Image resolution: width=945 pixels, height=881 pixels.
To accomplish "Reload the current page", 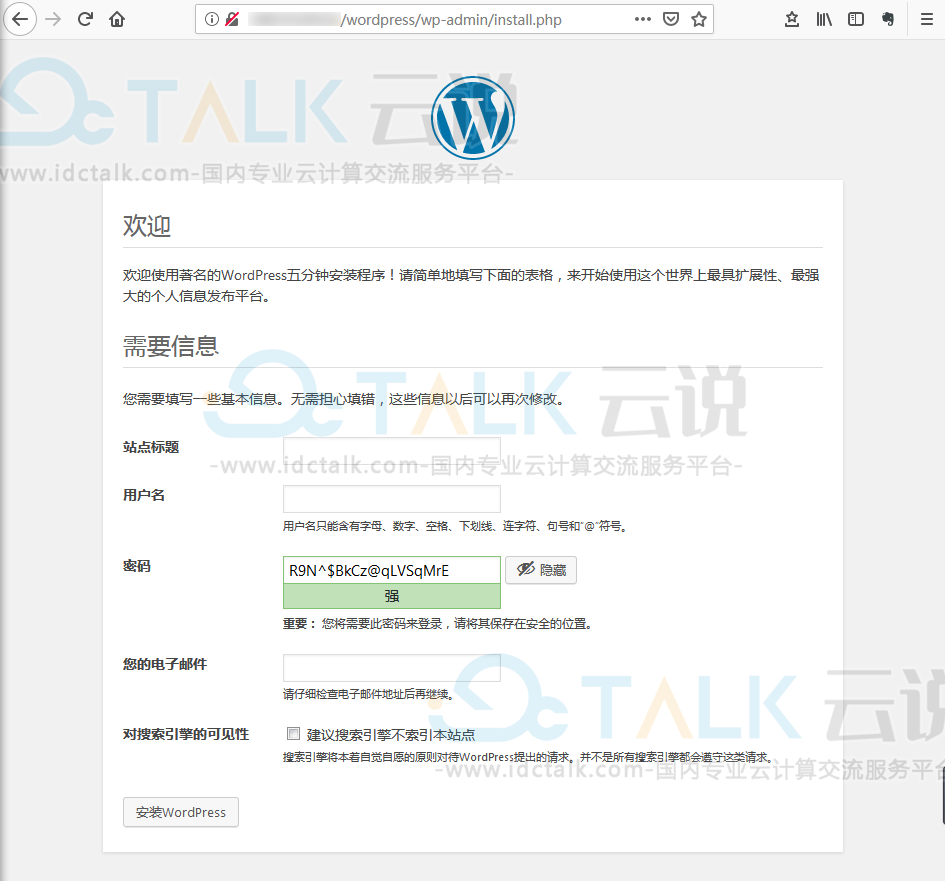I will click(x=85, y=19).
